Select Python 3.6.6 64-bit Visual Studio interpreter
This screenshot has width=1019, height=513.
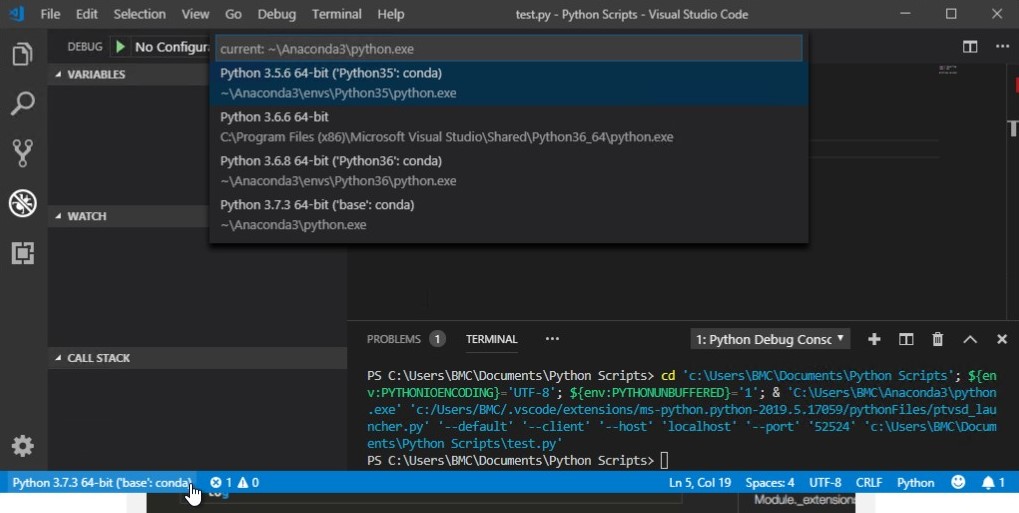pyautogui.click(x=509, y=127)
